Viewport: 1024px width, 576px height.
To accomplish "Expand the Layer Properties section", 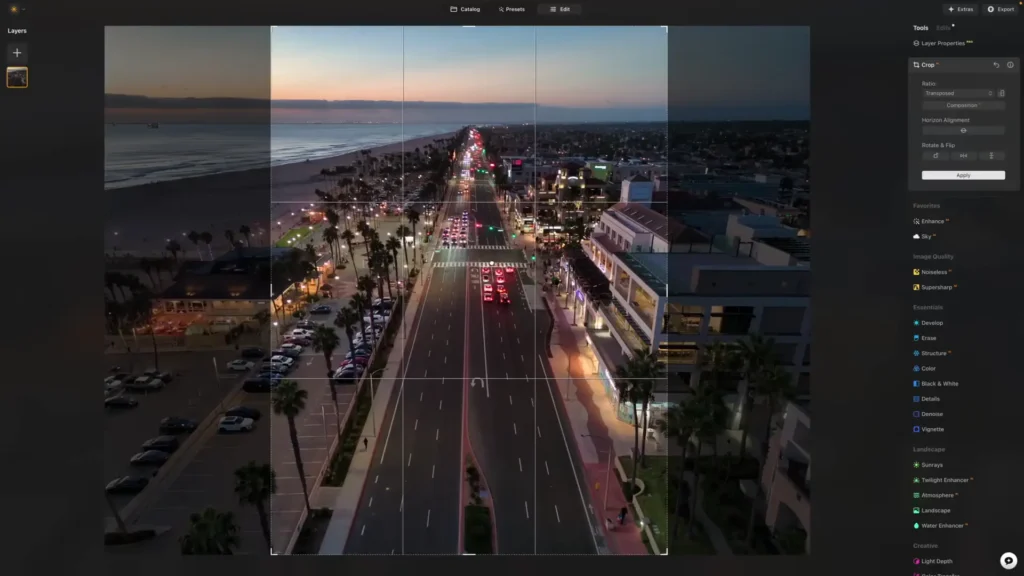I will (x=946, y=43).
